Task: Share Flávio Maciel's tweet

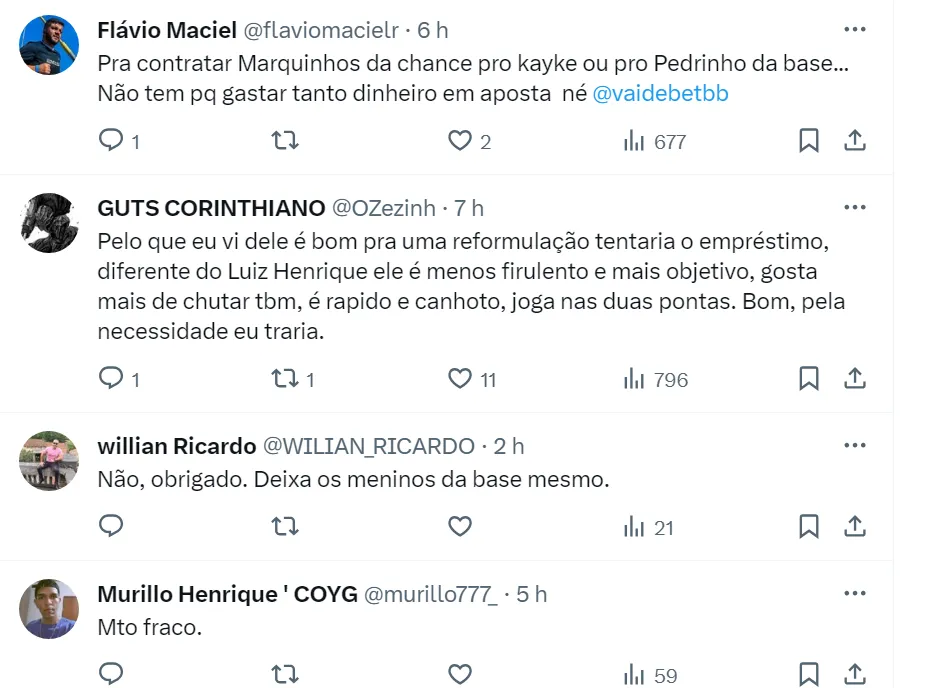Action: pyautogui.click(x=855, y=141)
